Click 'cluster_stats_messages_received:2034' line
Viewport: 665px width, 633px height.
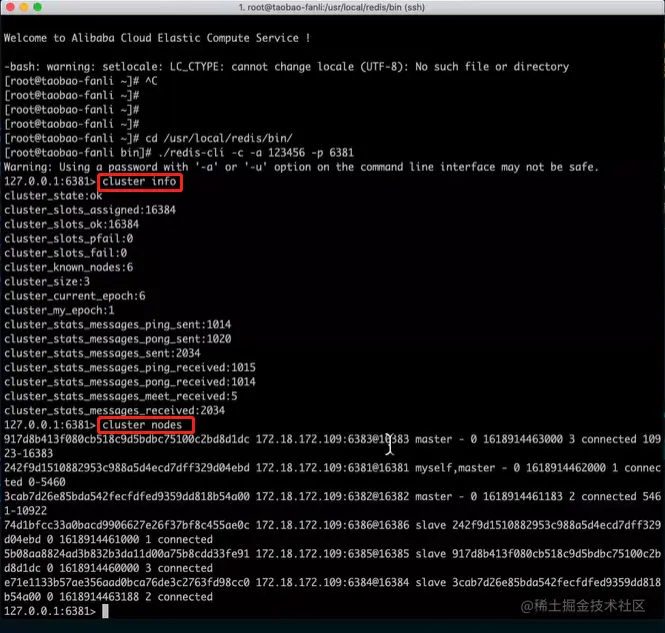point(115,410)
